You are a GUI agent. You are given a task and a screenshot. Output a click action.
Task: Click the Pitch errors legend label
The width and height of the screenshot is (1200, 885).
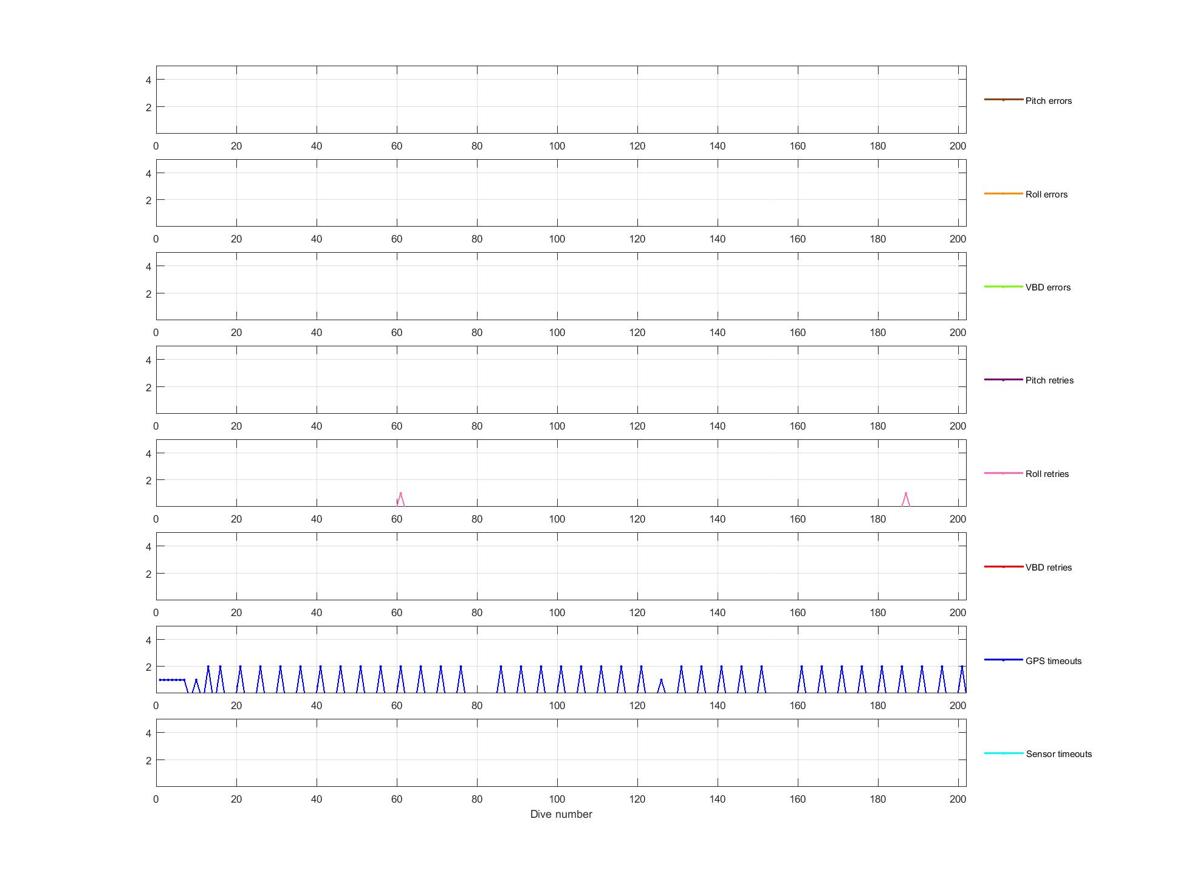(x=1048, y=101)
